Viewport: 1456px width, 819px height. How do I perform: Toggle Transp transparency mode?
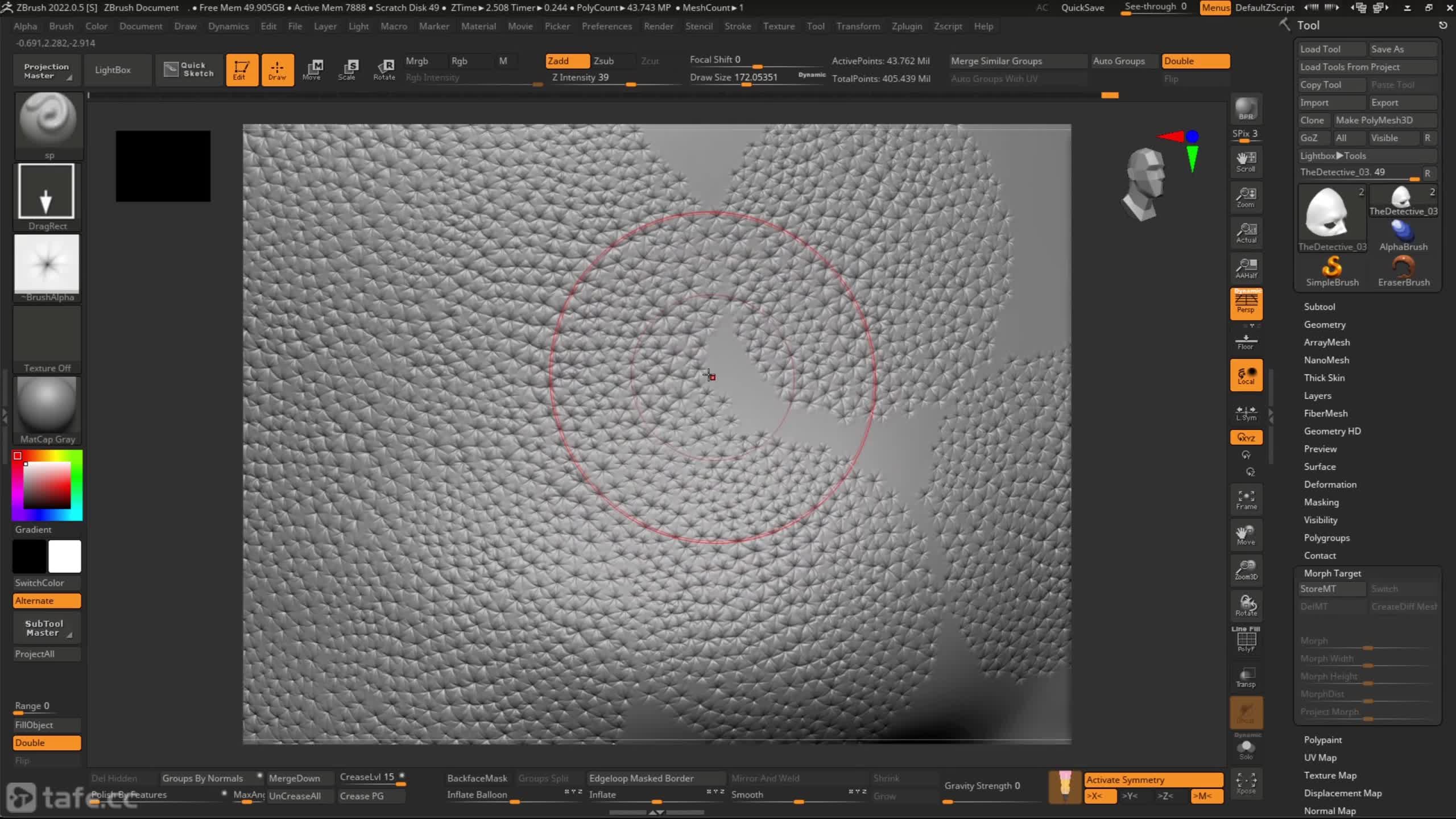pos(1246,677)
